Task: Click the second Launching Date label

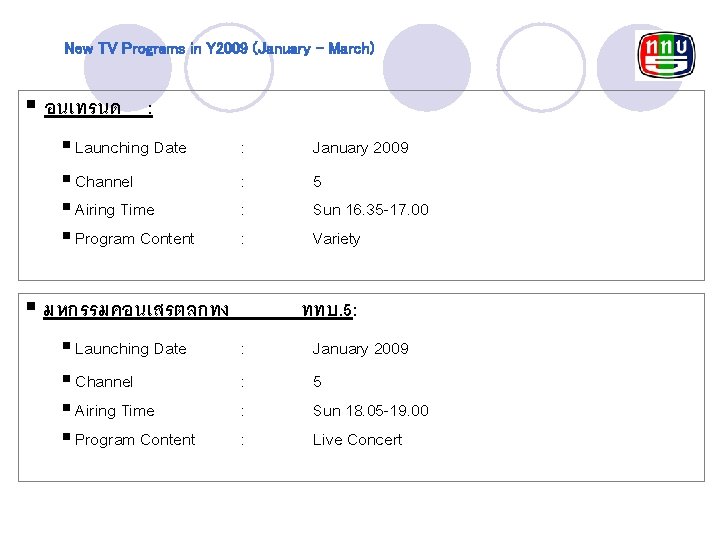Action: pyautogui.click(x=130, y=349)
